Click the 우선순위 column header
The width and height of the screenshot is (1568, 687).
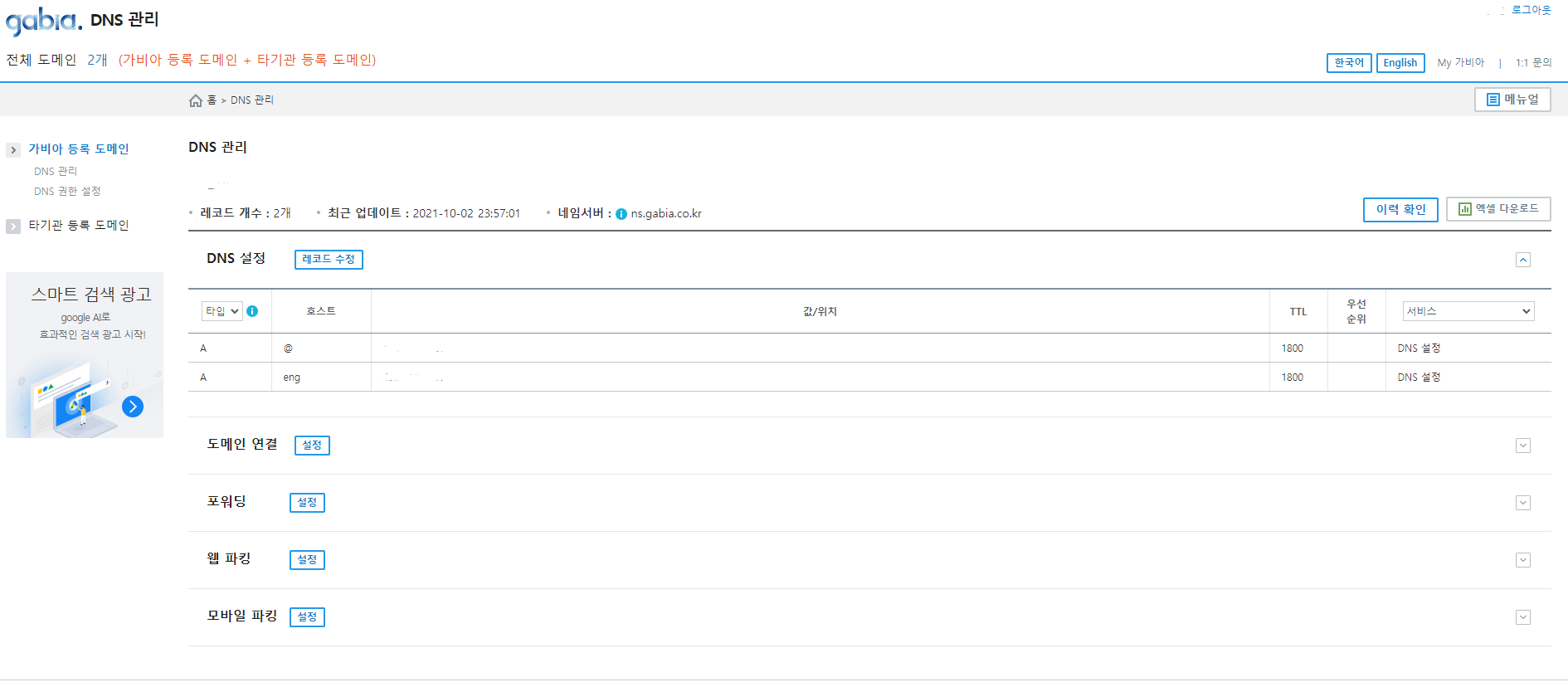[1356, 311]
